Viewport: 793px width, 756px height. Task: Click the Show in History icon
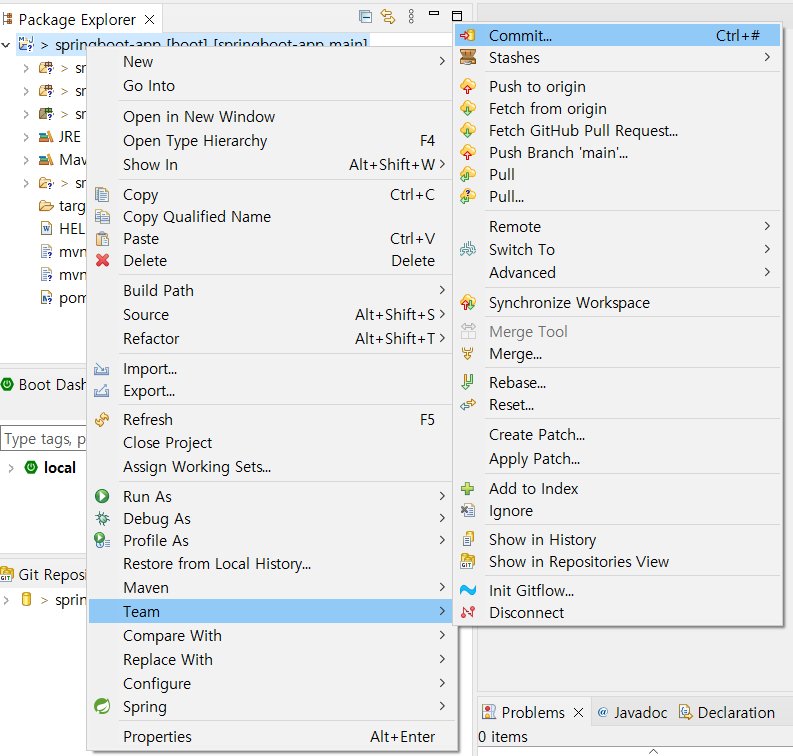pos(468,539)
